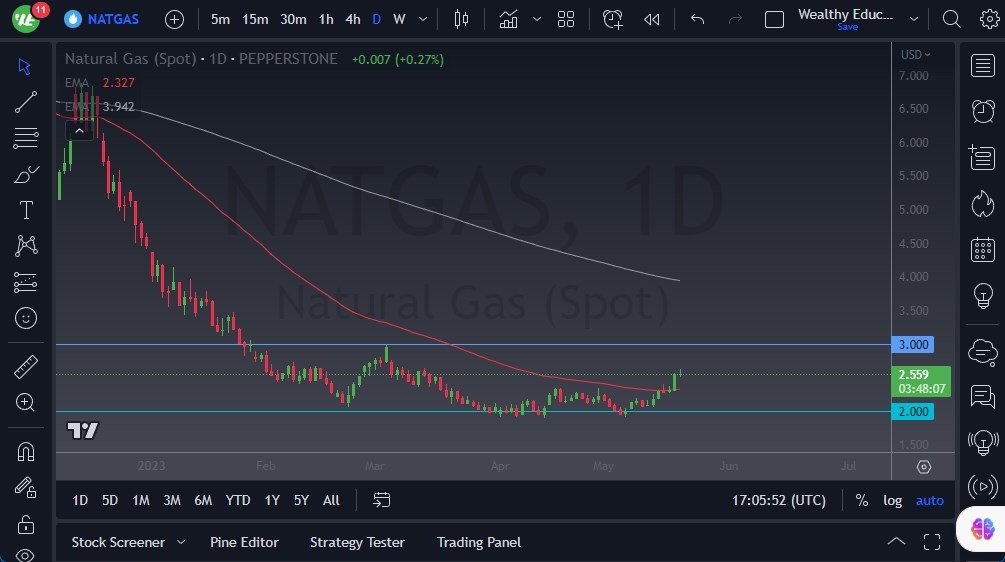Toggle log scale mode
Image resolution: width=1005 pixels, height=562 pixels.
892,500
